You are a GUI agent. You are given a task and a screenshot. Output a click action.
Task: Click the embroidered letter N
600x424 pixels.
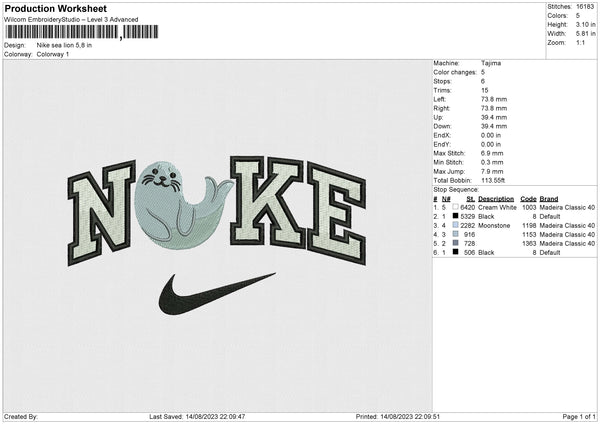(101, 214)
